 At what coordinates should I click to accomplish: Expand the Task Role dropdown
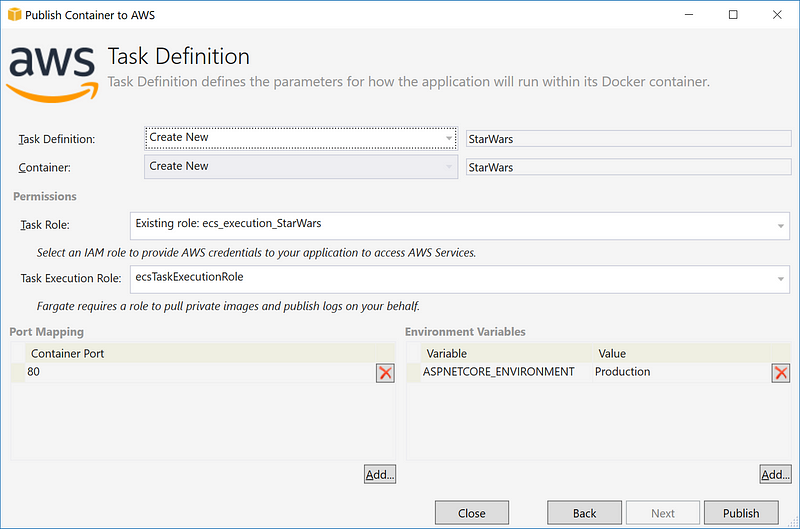click(x=459, y=225)
